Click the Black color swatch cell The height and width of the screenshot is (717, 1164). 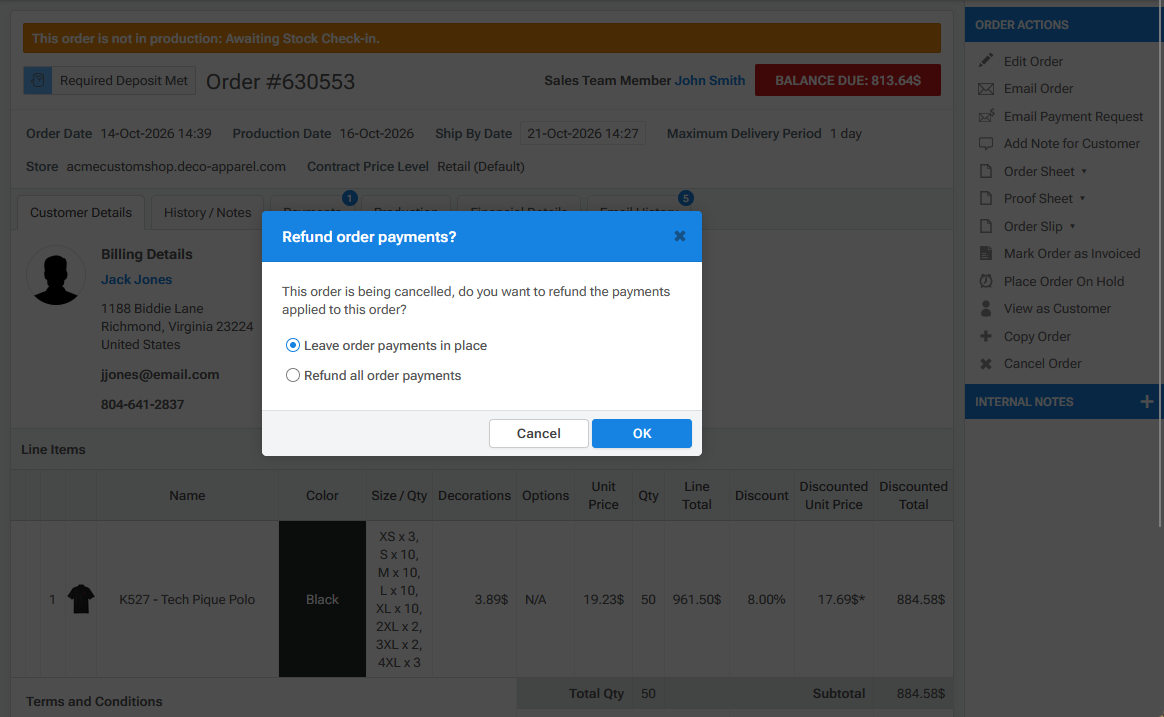click(322, 599)
